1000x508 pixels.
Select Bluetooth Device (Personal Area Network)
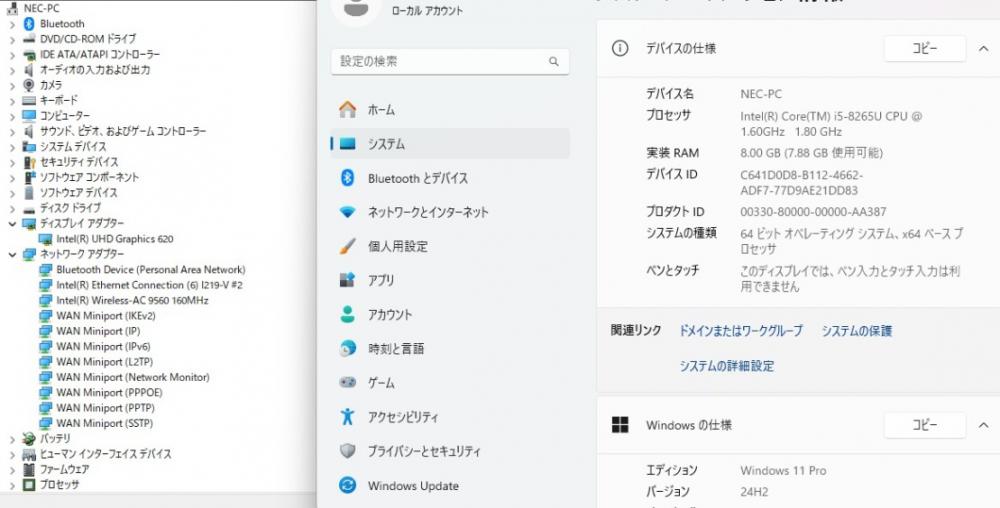151,270
